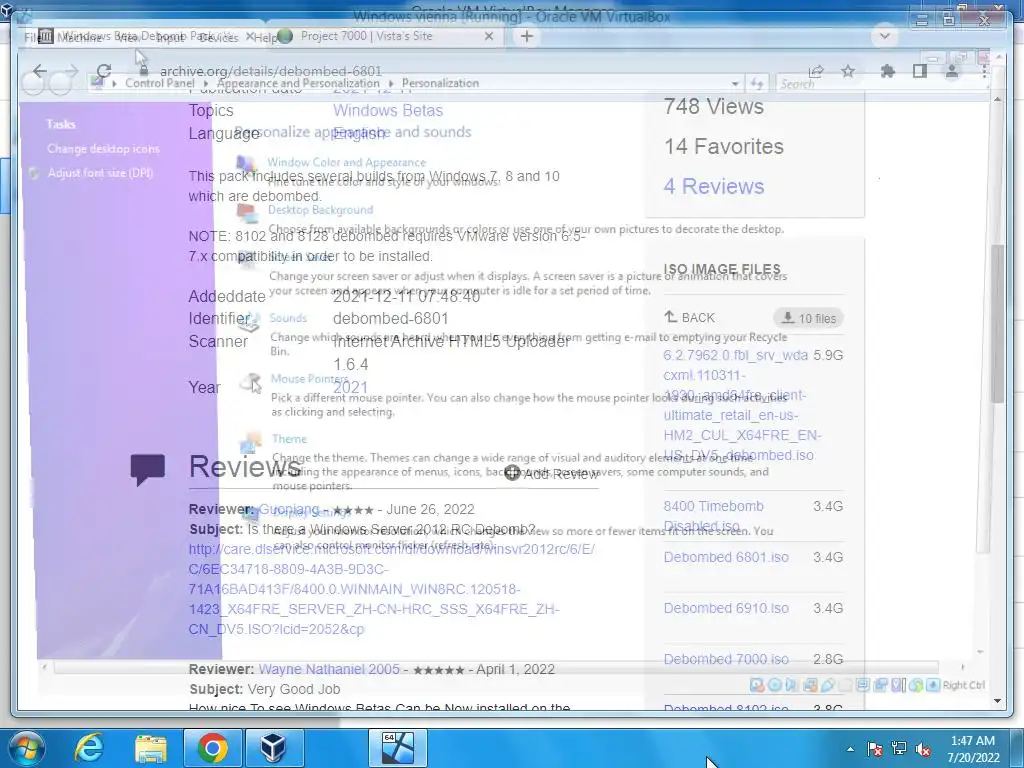Click the Desktop Background icon

(247, 214)
